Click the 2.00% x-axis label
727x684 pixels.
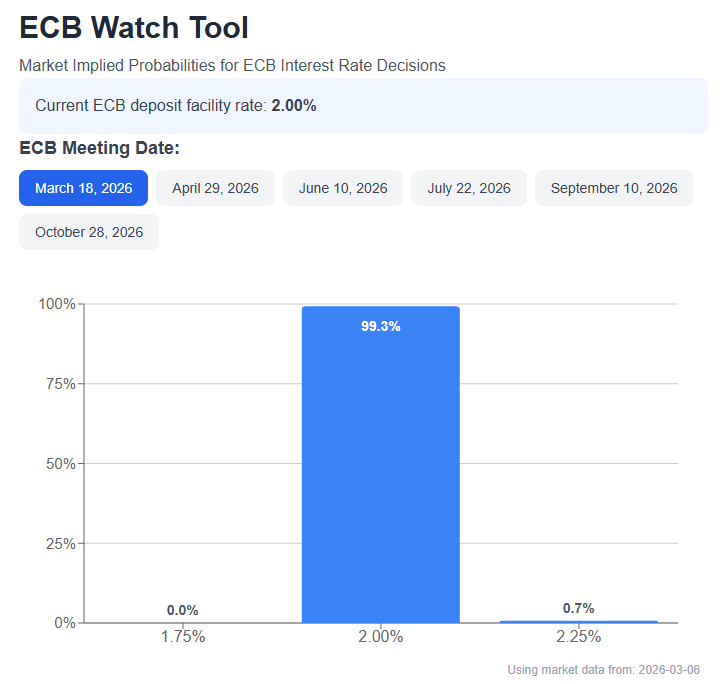click(380, 637)
